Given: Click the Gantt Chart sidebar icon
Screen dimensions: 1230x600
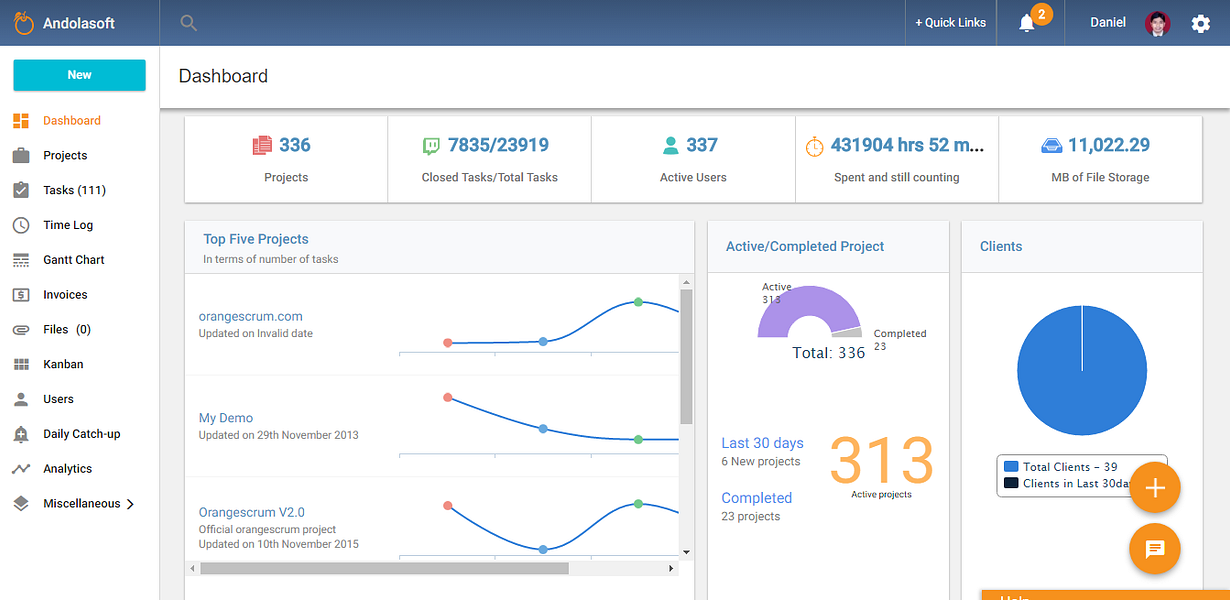Looking at the screenshot, I should pyautogui.click(x=21, y=260).
